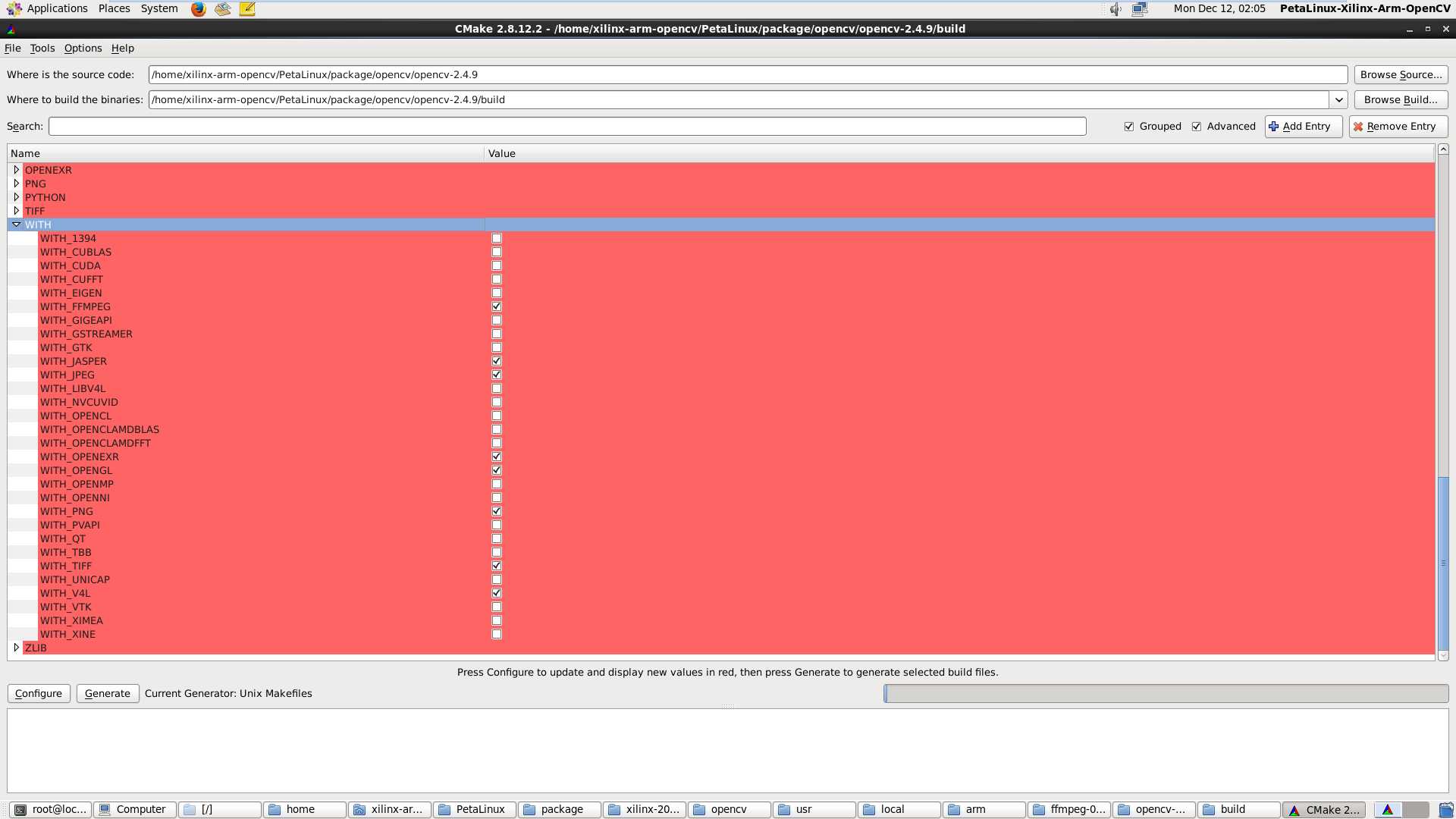Switch to xilinx-20... taskbar window
Screen dimensions: 1456x819
[x=645, y=810]
